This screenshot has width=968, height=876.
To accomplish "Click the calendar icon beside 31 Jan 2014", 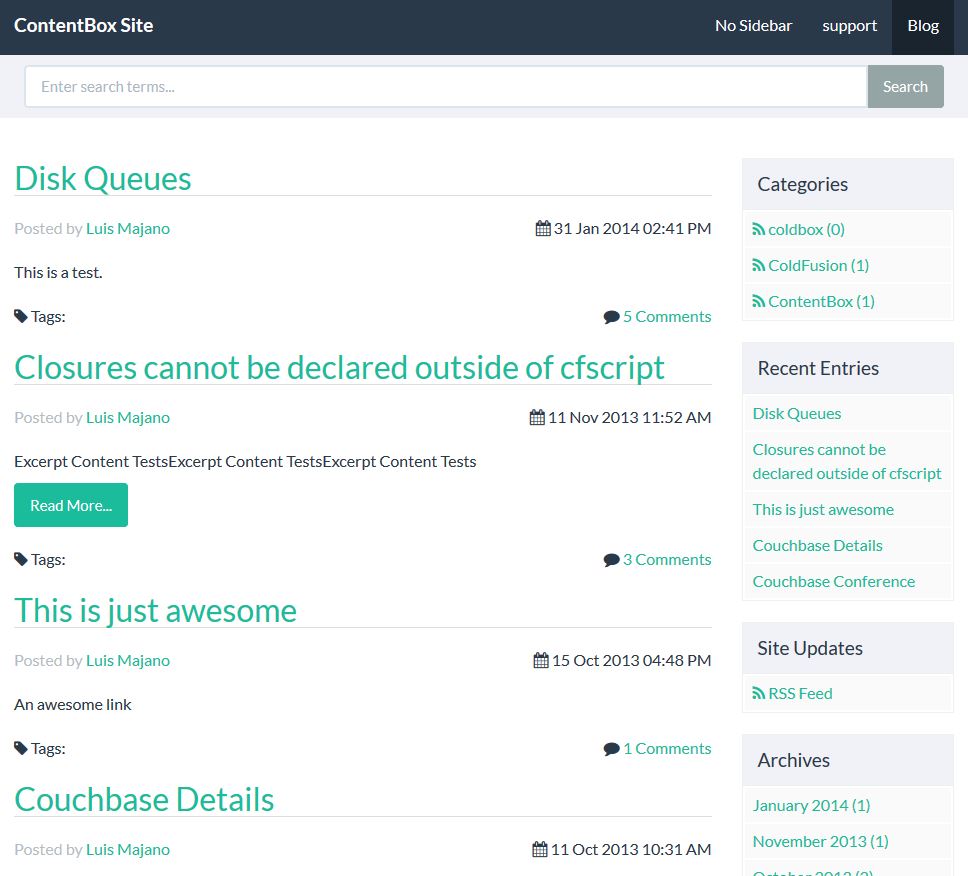I will coord(543,228).
